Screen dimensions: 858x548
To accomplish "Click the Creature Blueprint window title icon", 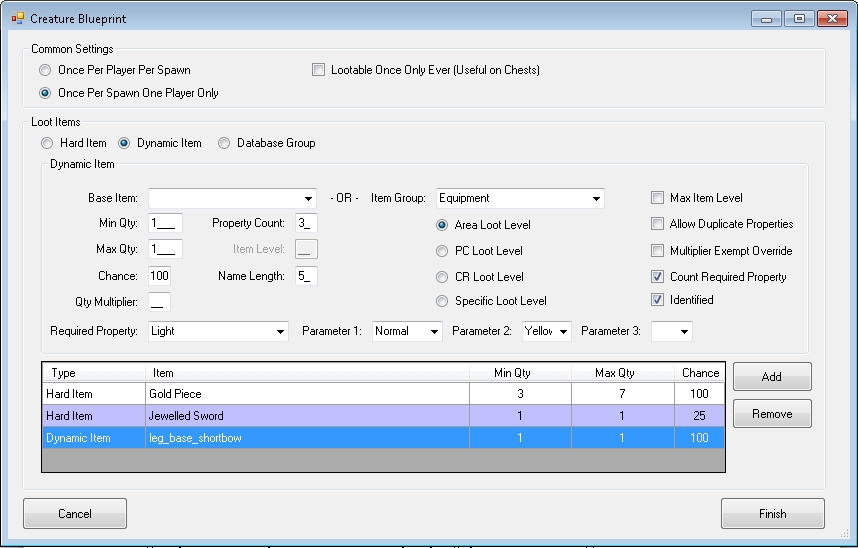I will pos(17,18).
